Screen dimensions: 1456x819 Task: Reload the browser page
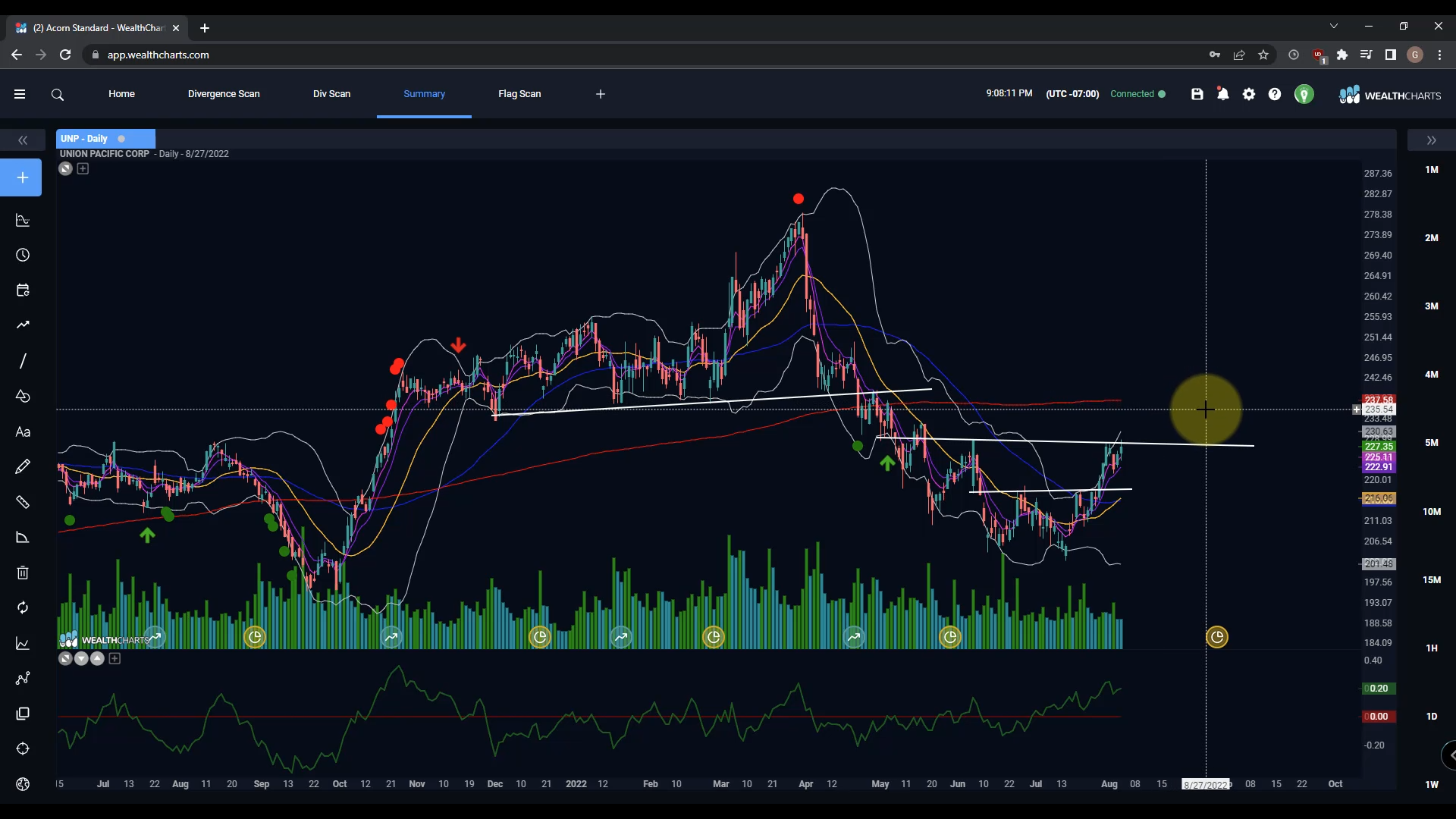(x=65, y=55)
